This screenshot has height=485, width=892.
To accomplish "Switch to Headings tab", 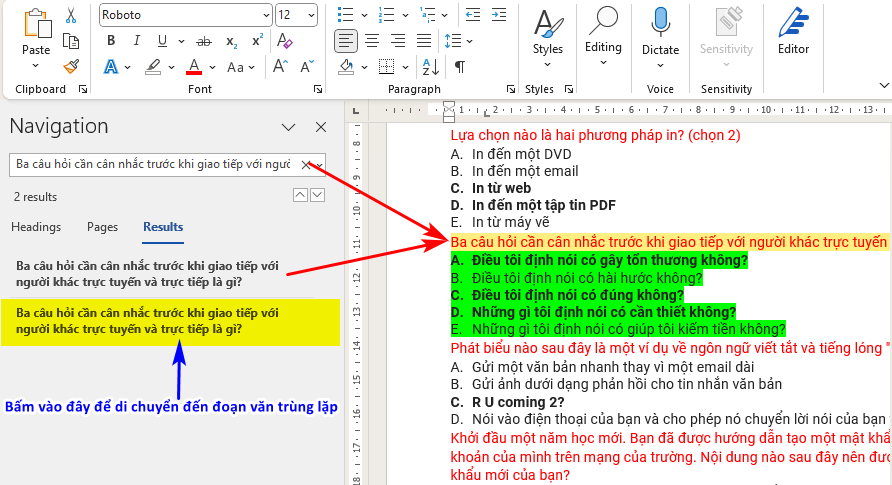I will (36, 227).
